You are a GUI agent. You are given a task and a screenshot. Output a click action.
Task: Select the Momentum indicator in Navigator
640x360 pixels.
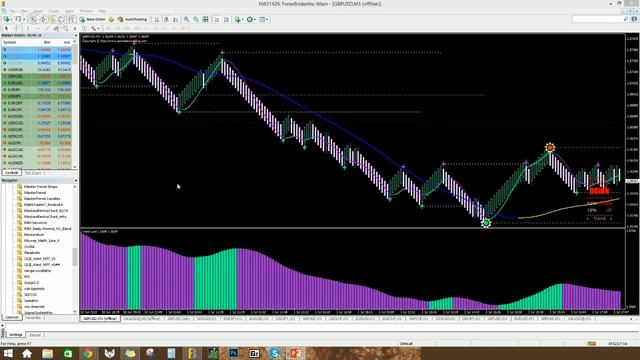coord(34,235)
